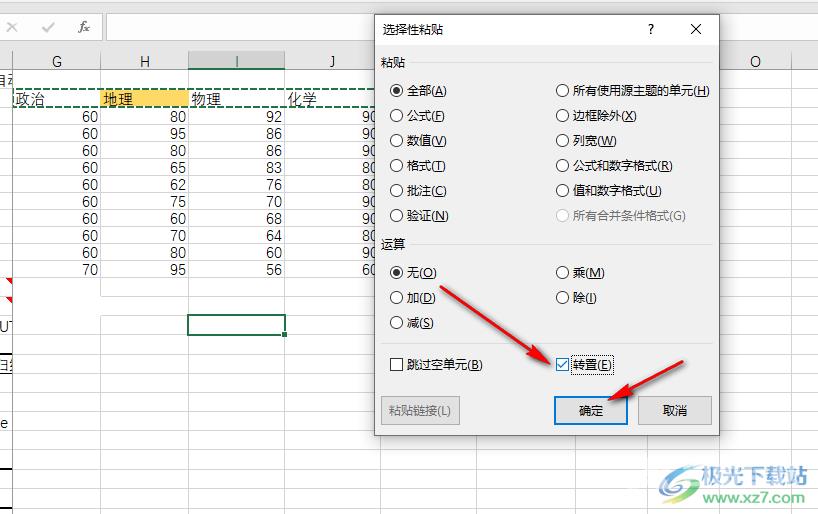Viewport: 818px width, 514px height.
Task: Click the 化学 header cell
Action: click(330, 99)
